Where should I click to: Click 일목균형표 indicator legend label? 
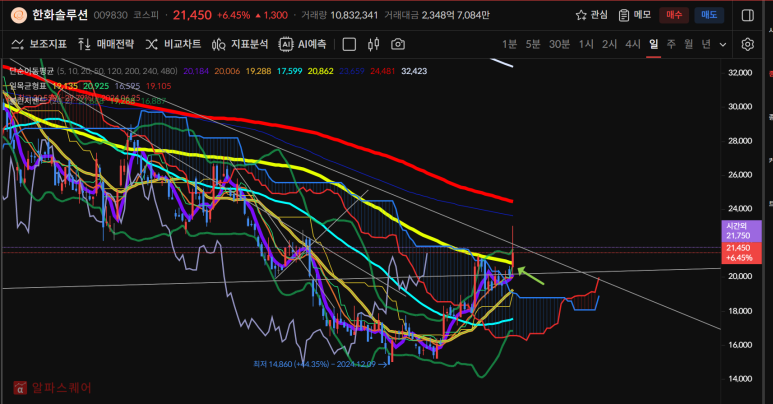point(28,86)
